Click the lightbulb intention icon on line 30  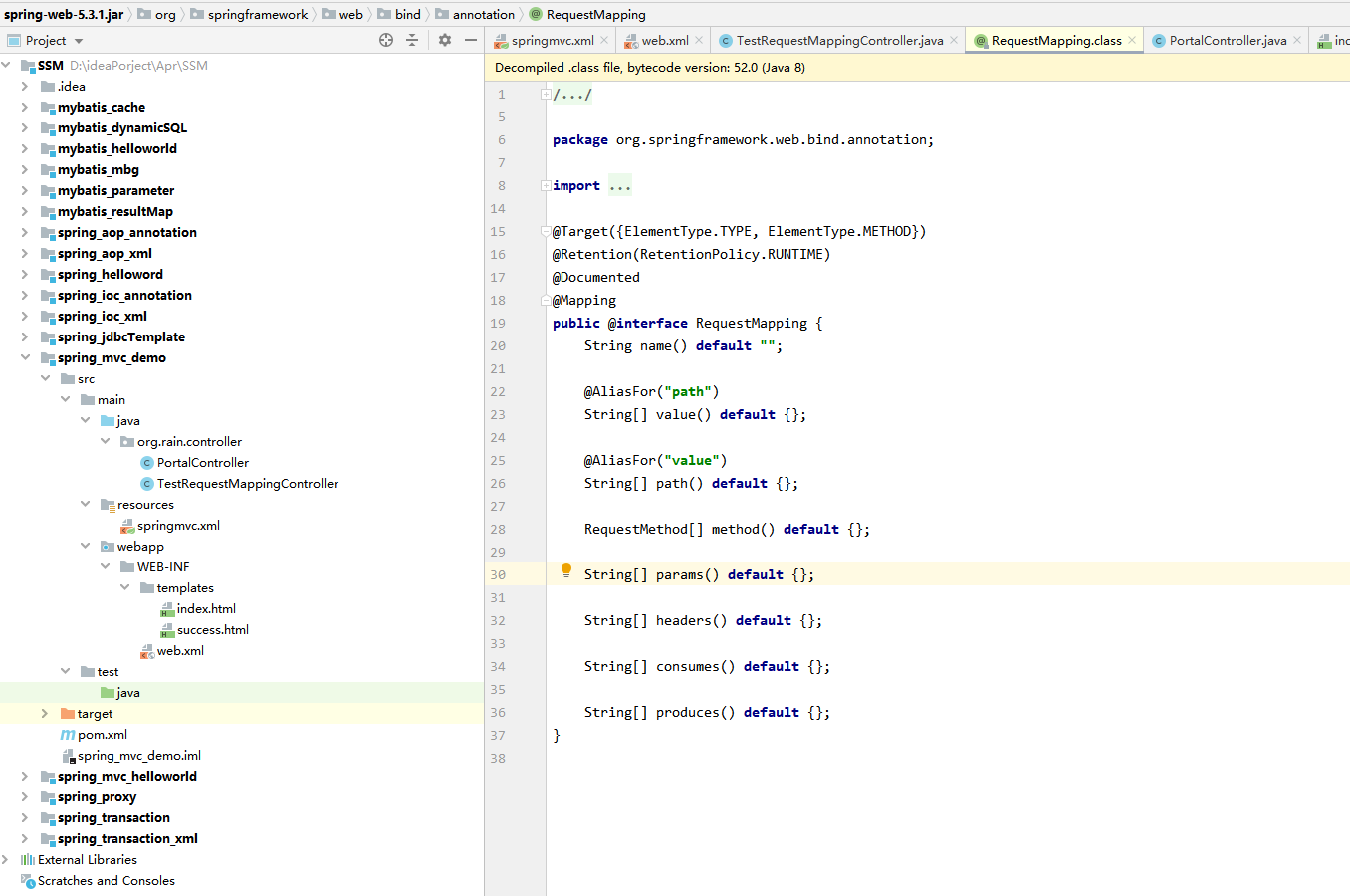566,571
